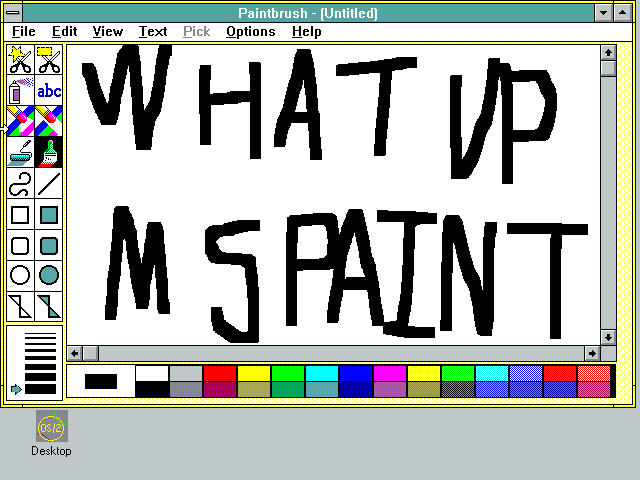
Task: Click the left arrow of horizontal scrollbar
Action: click(x=74, y=353)
